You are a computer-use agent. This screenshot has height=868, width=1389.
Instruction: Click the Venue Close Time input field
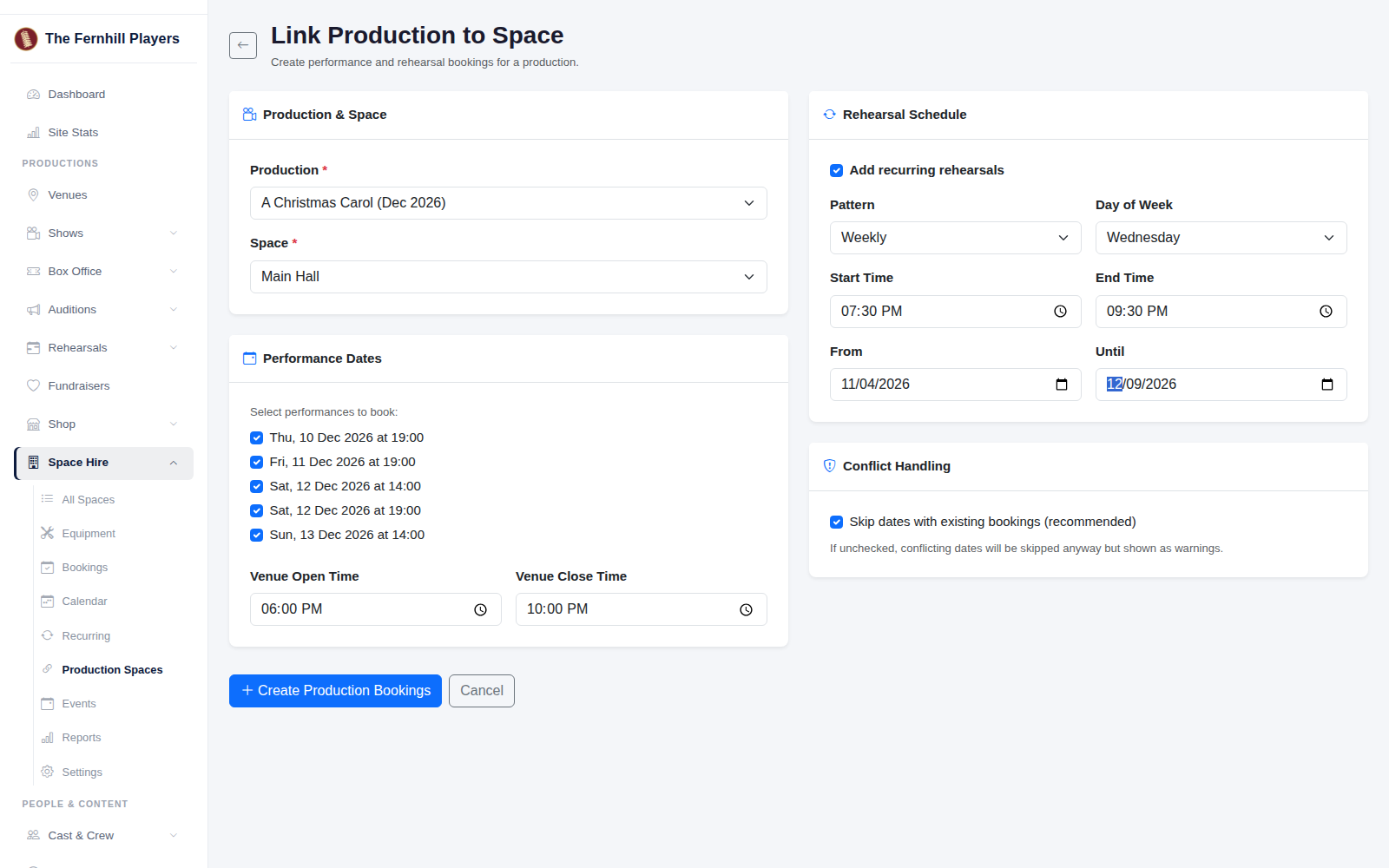642,609
